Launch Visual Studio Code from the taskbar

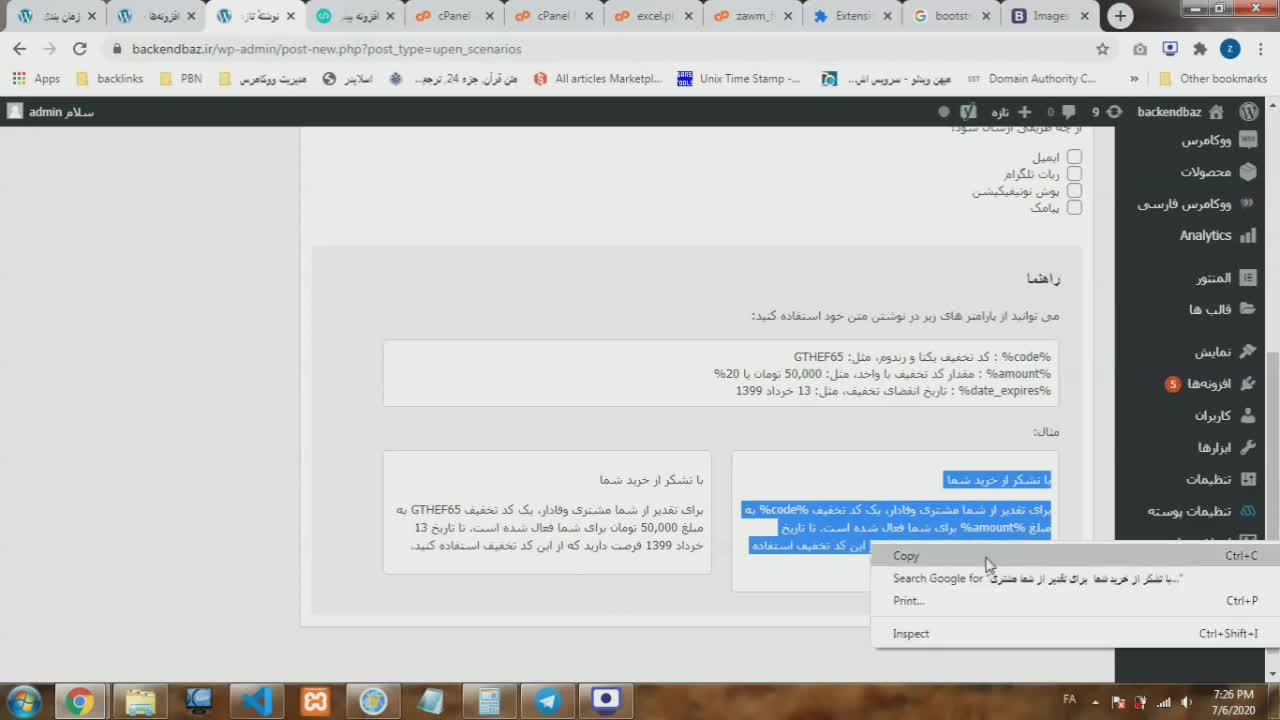[x=257, y=701]
